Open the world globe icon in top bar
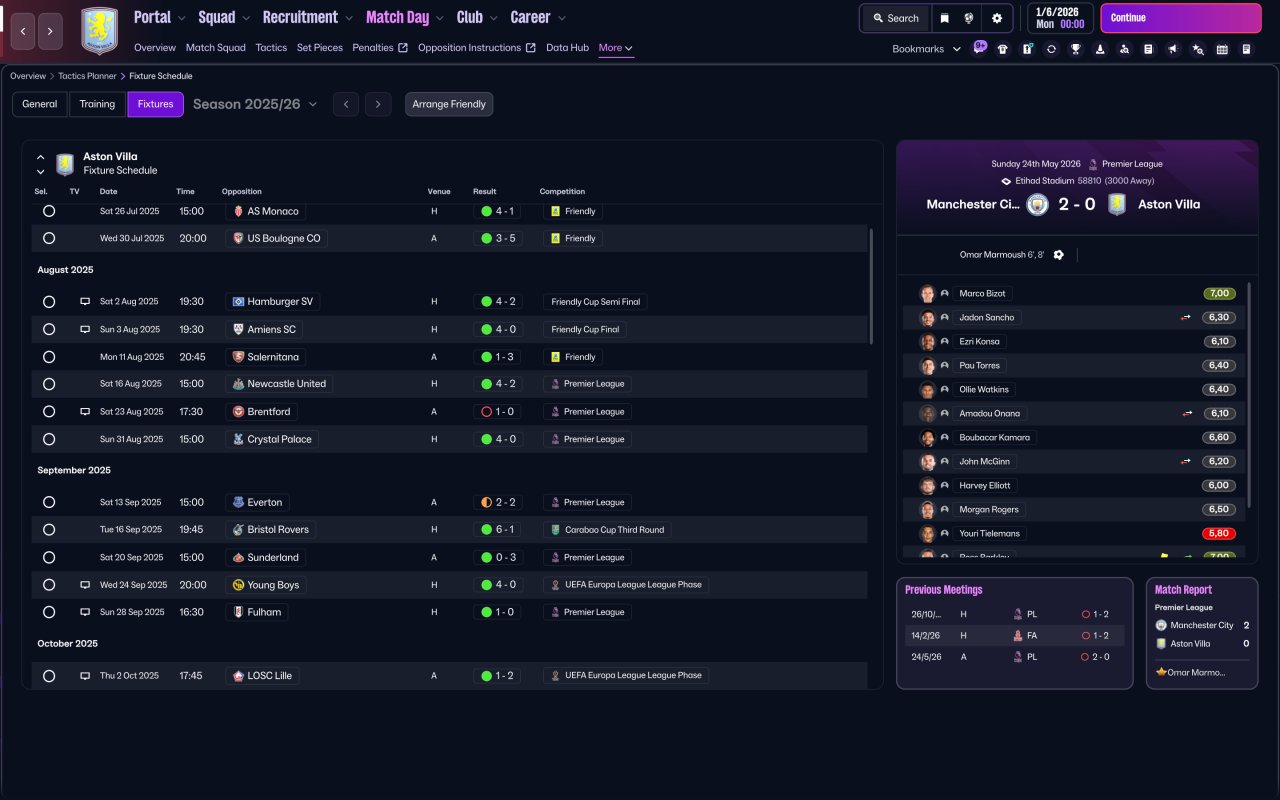This screenshot has height=800, width=1280. pos(969,18)
